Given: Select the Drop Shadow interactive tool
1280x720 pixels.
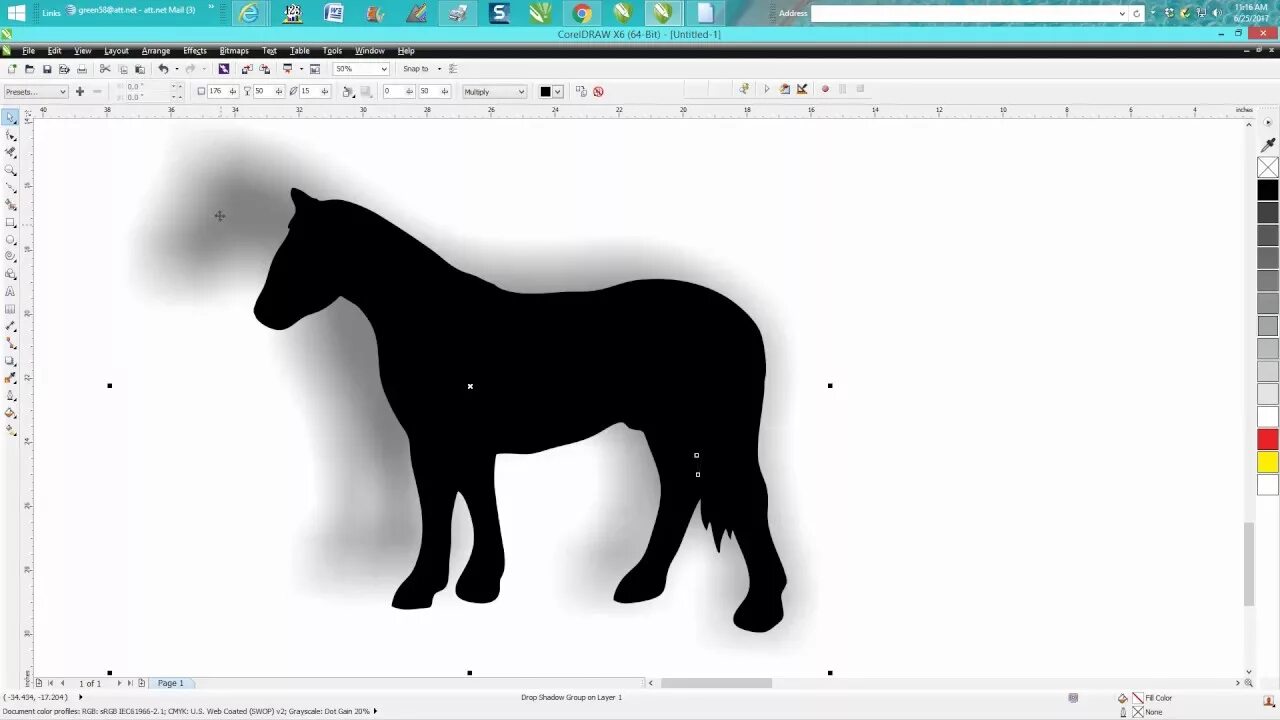Looking at the screenshot, I should click(10, 360).
